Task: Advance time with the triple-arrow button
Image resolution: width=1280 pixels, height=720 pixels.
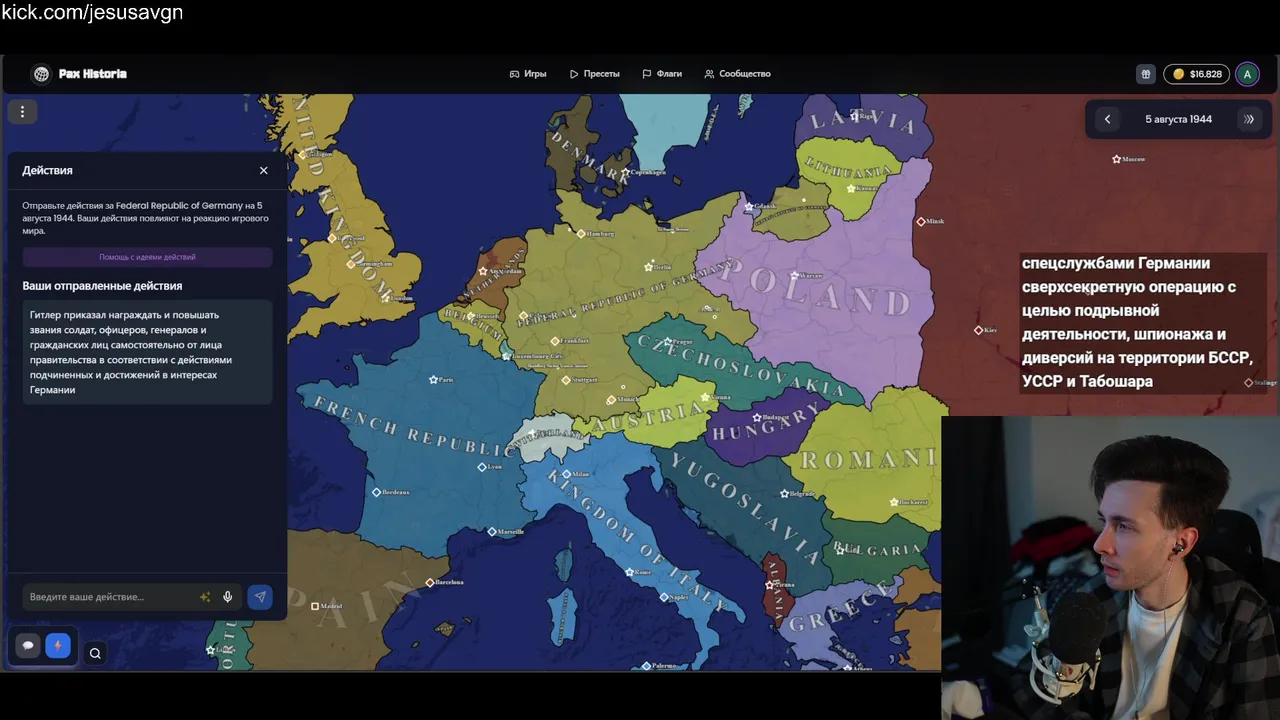Action: tap(1249, 119)
